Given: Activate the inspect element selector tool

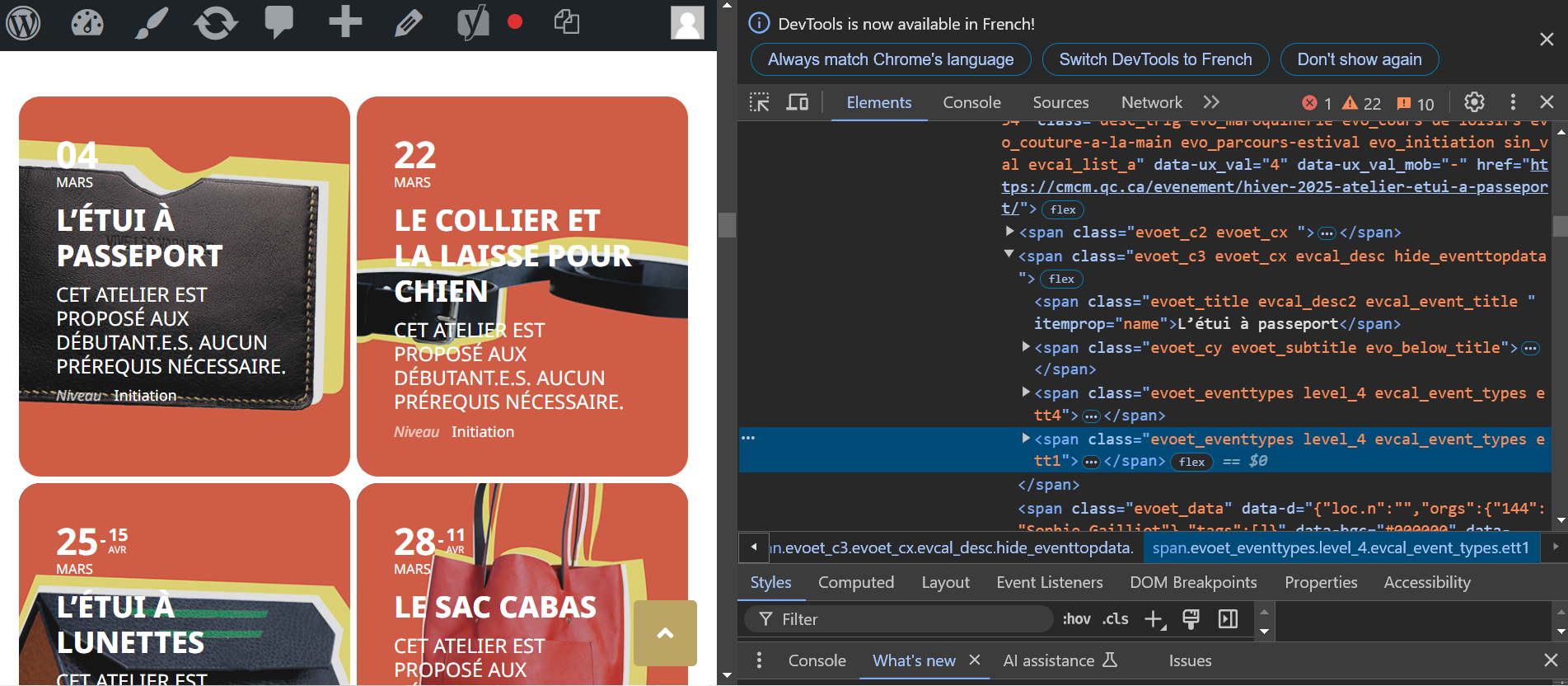Looking at the screenshot, I should pyautogui.click(x=759, y=102).
